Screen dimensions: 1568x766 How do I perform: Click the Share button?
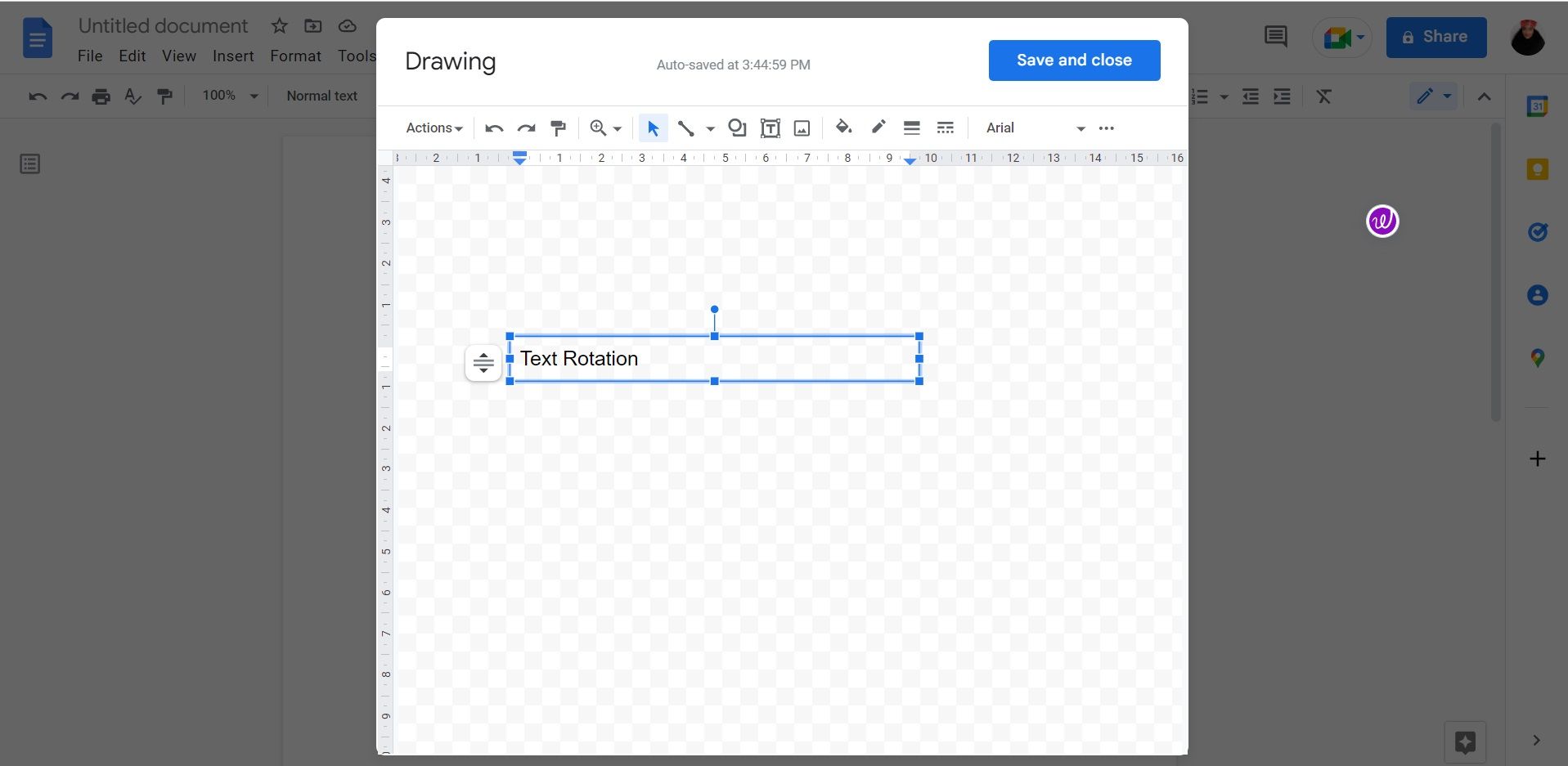[x=1435, y=37]
